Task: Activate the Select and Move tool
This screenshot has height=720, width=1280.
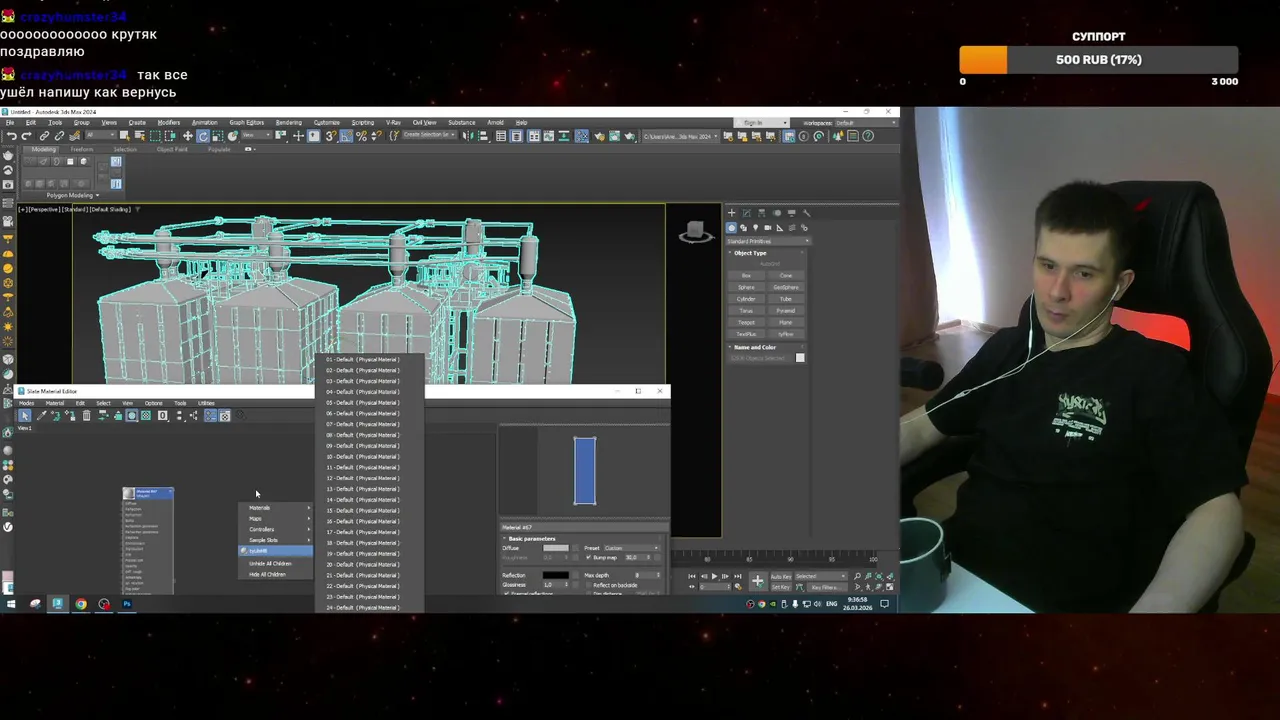Action: tap(188, 136)
